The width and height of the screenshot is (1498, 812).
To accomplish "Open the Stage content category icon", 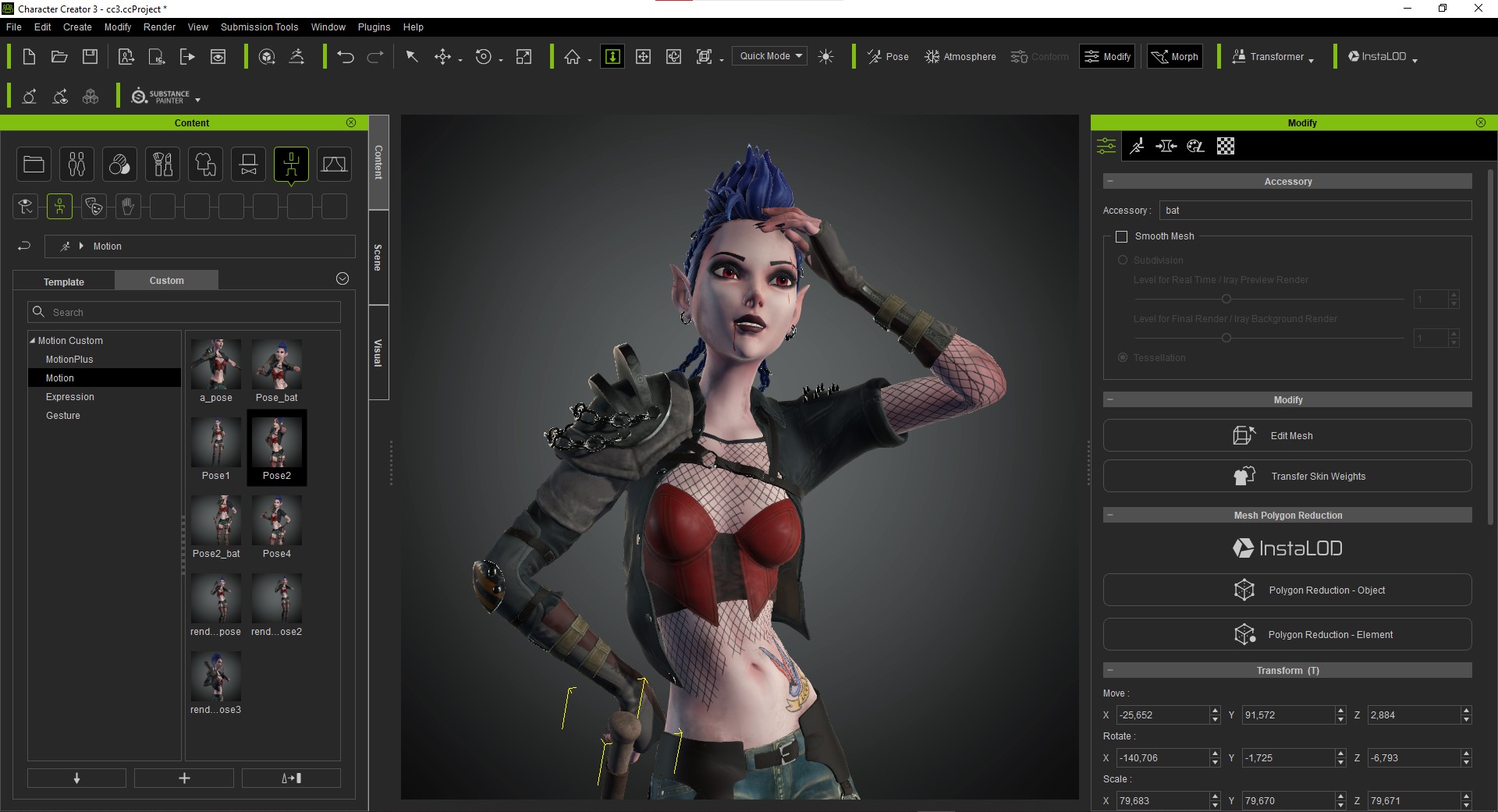I will [334, 164].
